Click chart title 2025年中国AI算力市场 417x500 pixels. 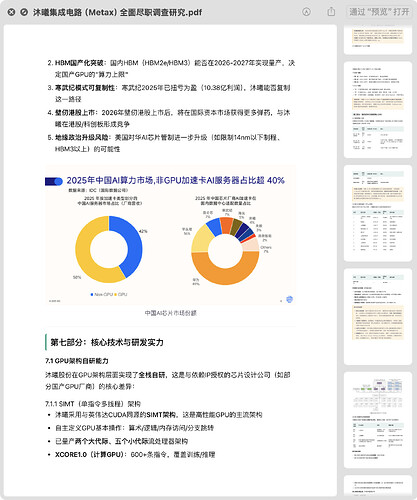tap(175, 180)
